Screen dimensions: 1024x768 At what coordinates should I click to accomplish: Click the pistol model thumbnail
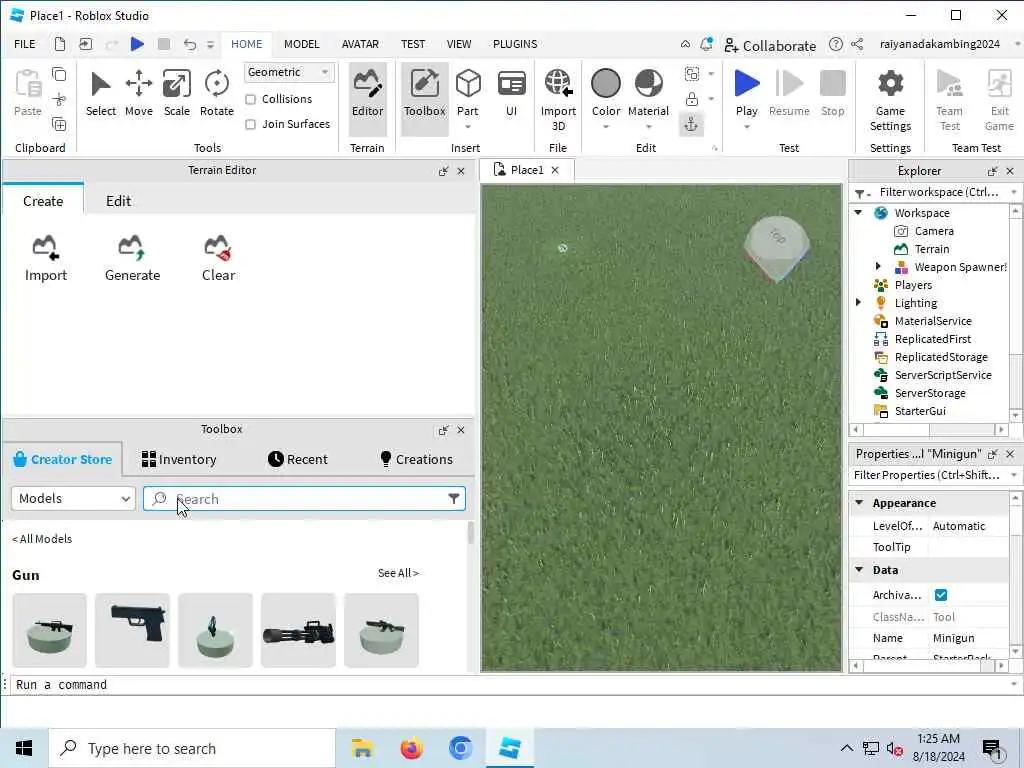coord(132,630)
